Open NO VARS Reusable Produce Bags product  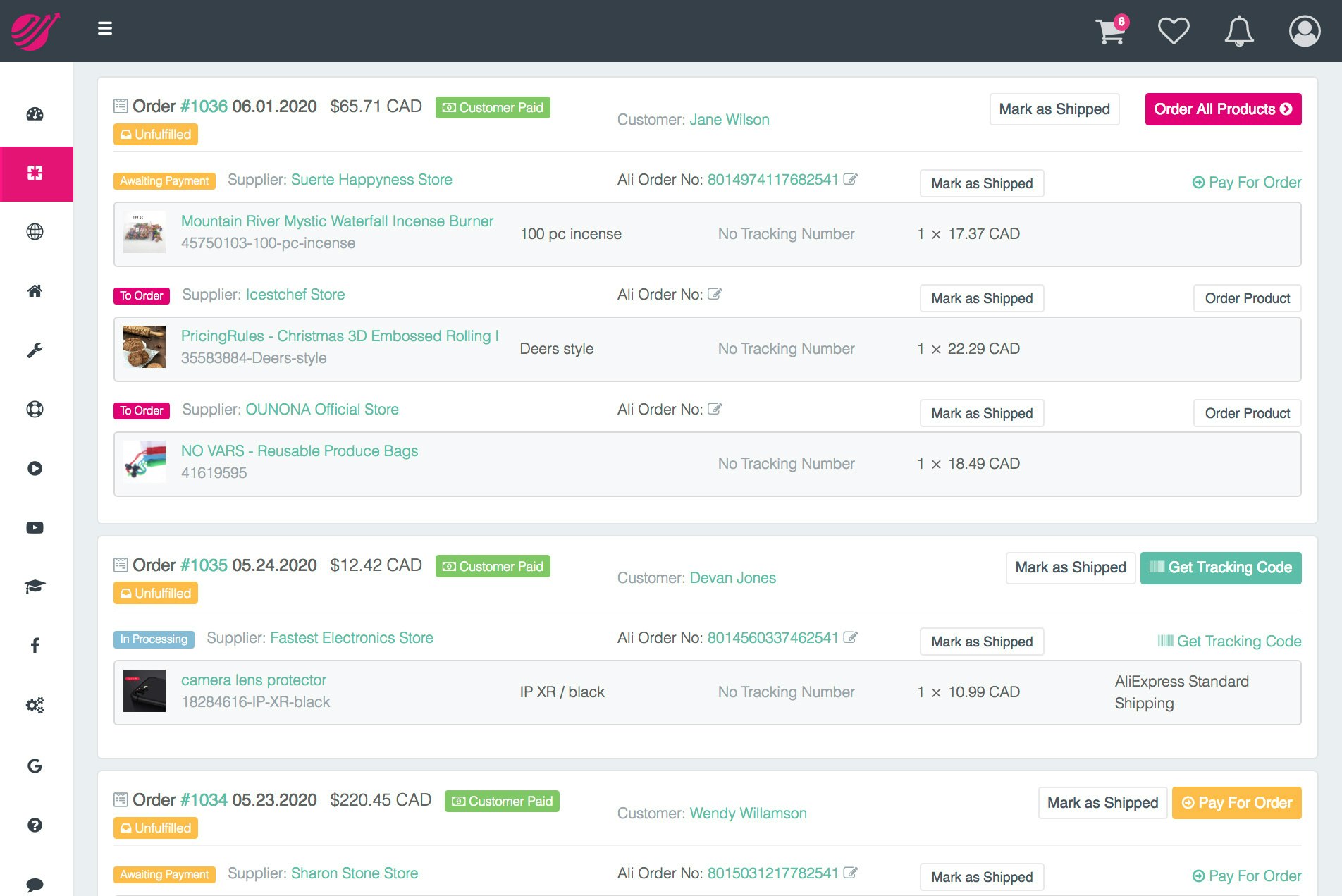[x=300, y=451]
